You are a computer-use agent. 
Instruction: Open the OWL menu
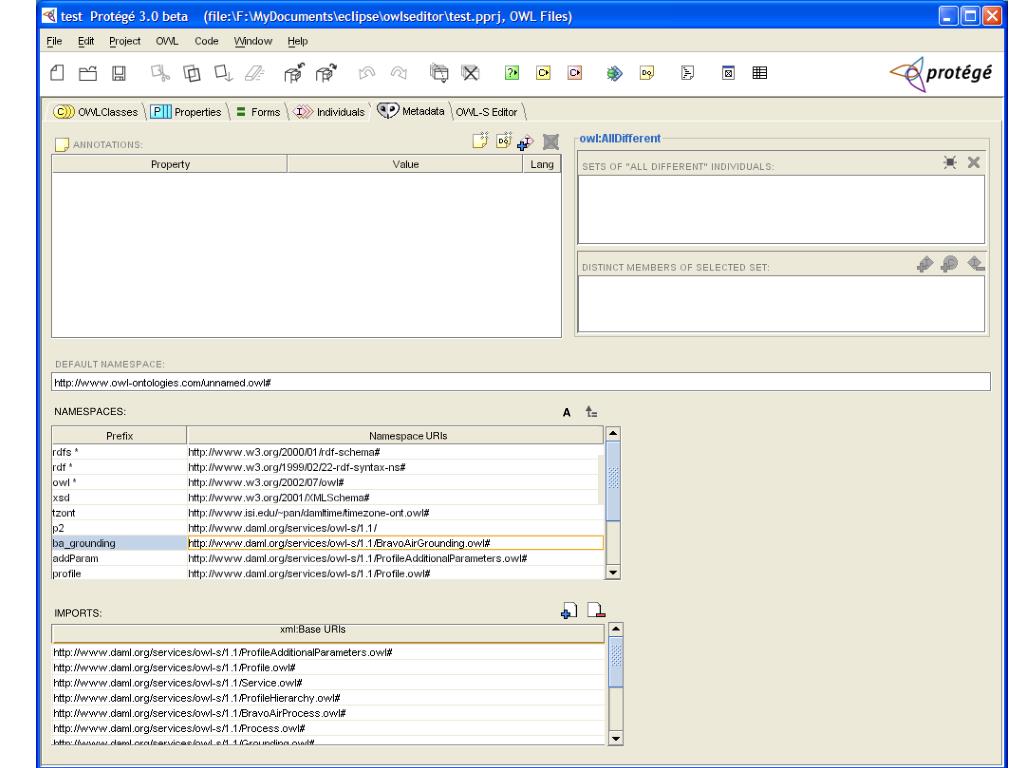point(167,41)
